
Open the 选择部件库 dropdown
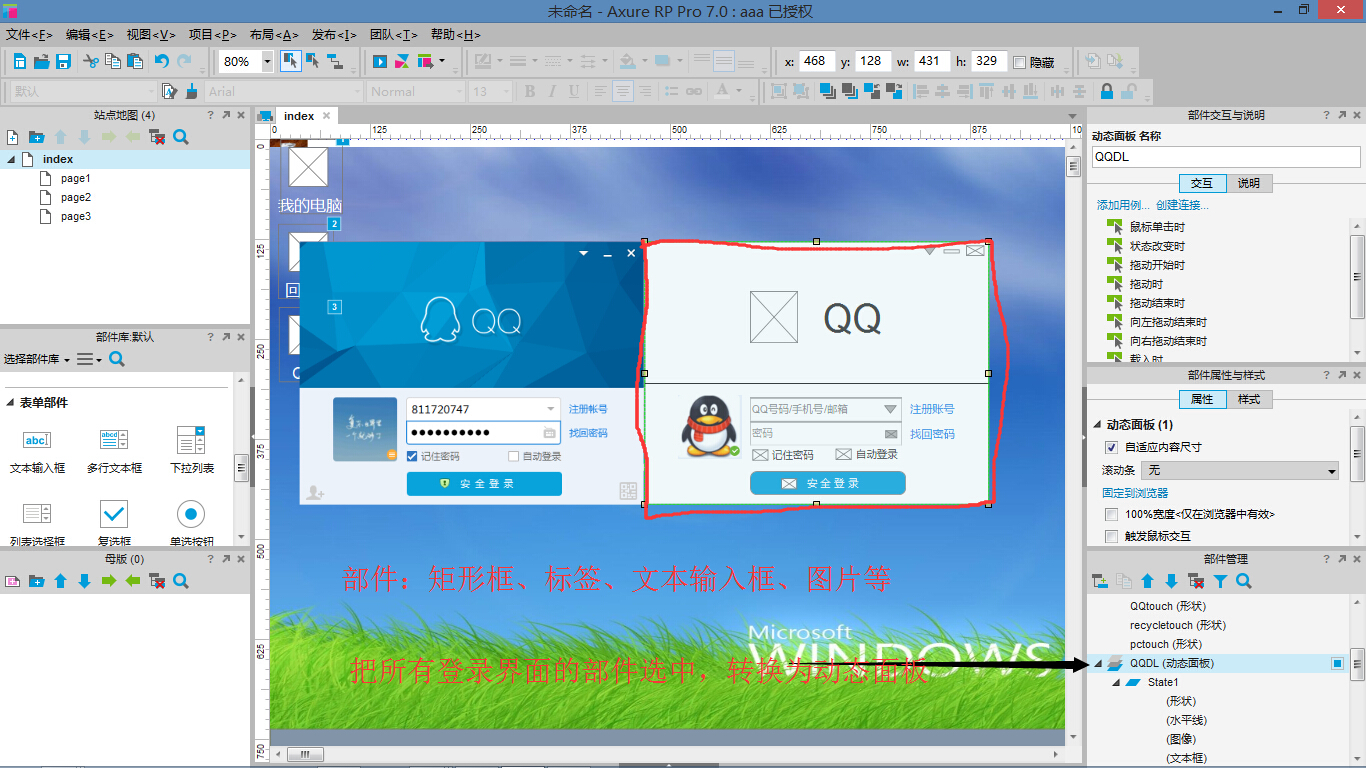point(37,359)
